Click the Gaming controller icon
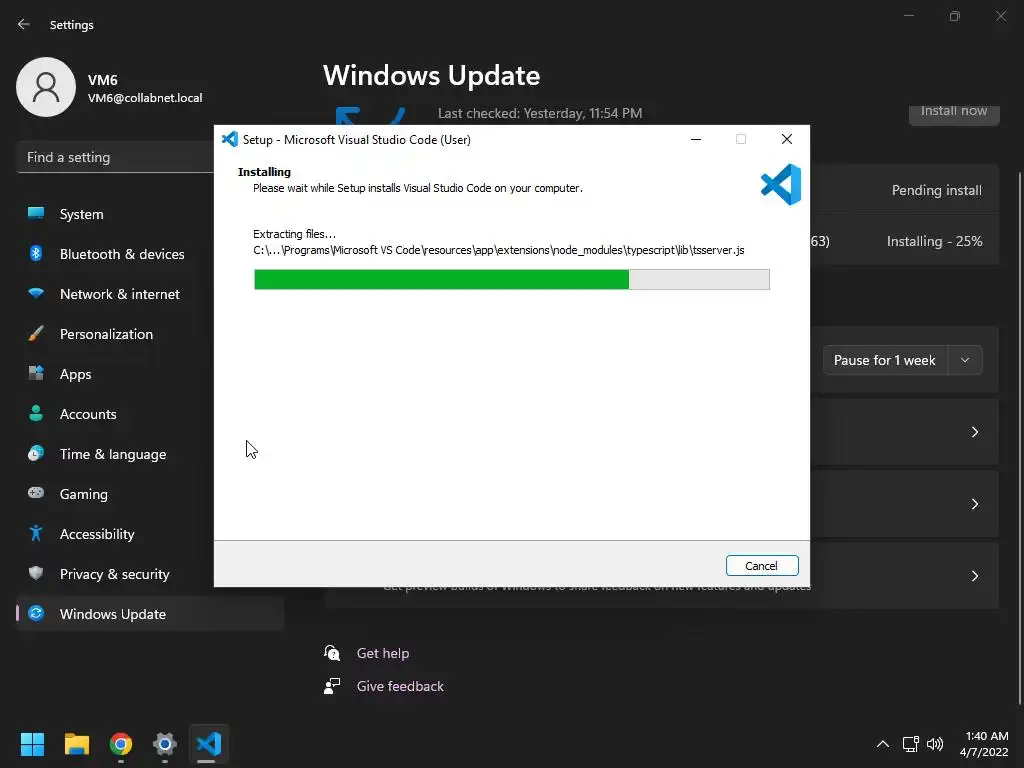 tap(36, 493)
